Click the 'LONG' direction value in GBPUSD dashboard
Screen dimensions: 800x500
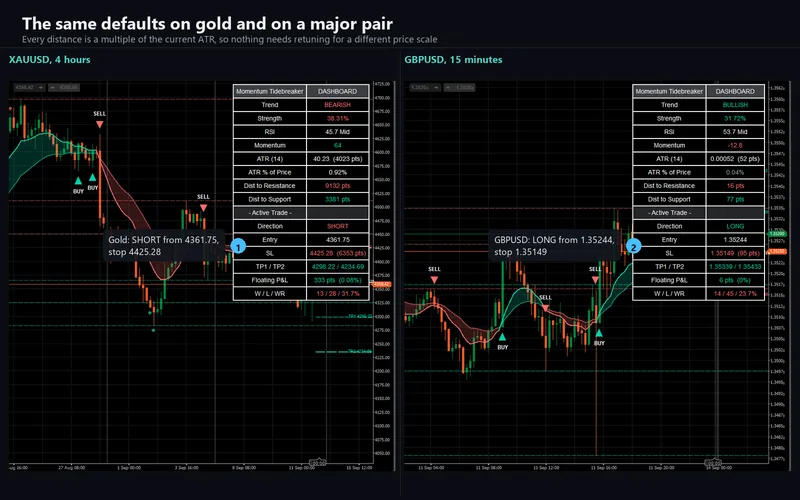[735, 226]
